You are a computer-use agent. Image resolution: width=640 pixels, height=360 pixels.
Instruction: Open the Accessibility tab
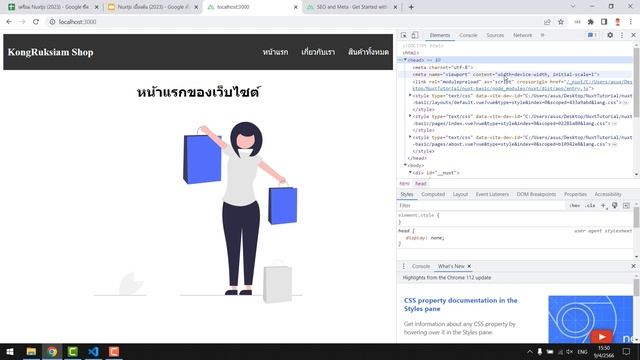point(608,194)
